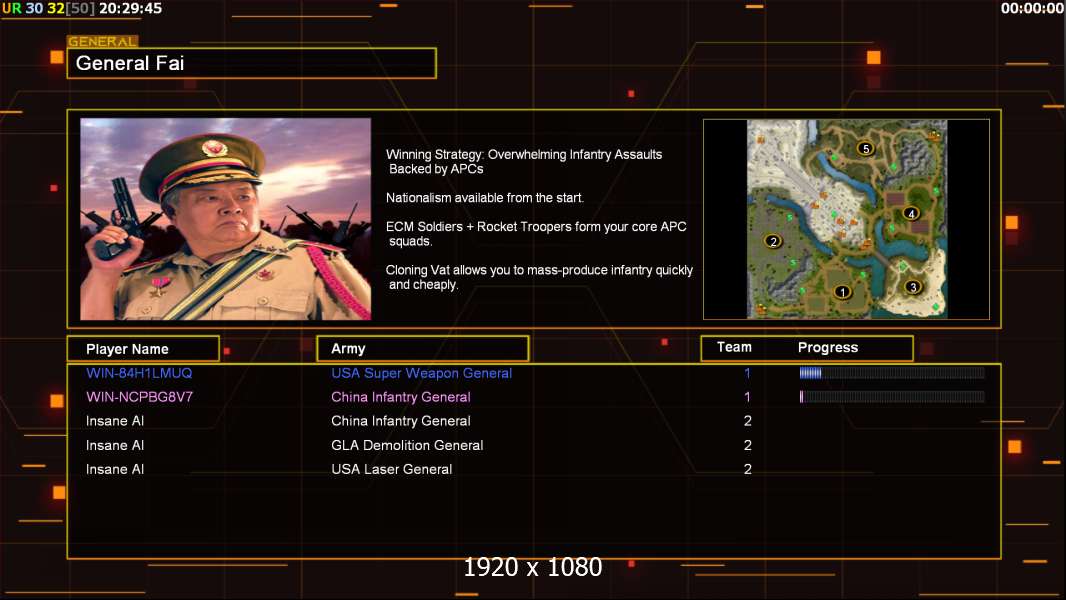This screenshot has height=600, width=1066.
Task: Click start position marker 5 on map
Action: pyautogui.click(x=865, y=148)
